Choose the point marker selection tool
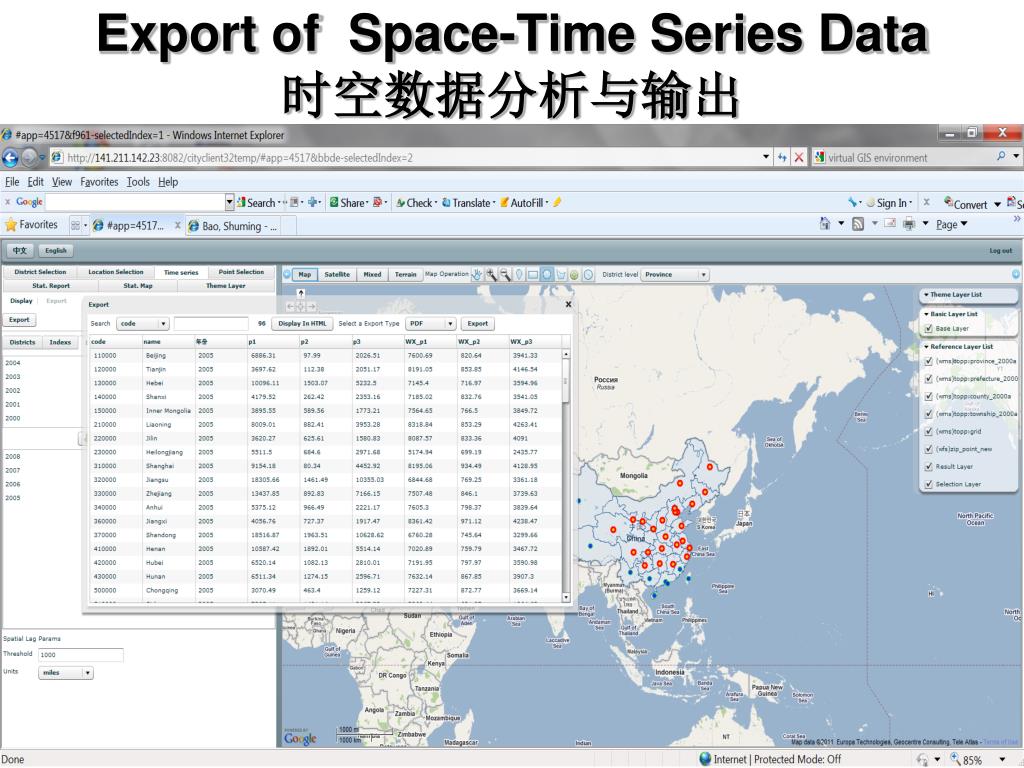 [x=519, y=275]
